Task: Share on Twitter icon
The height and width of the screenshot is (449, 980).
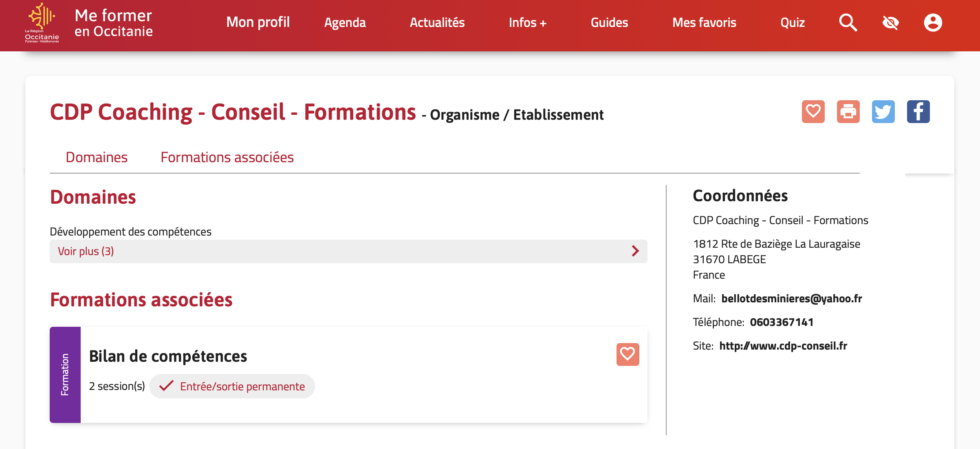Action: tap(883, 112)
